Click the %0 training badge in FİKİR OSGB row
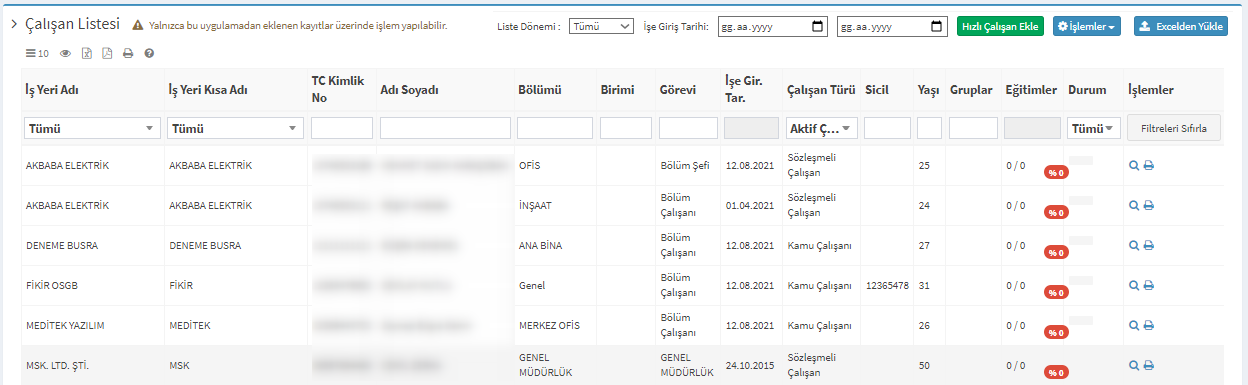The width and height of the screenshot is (1248, 385). click(1055, 292)
